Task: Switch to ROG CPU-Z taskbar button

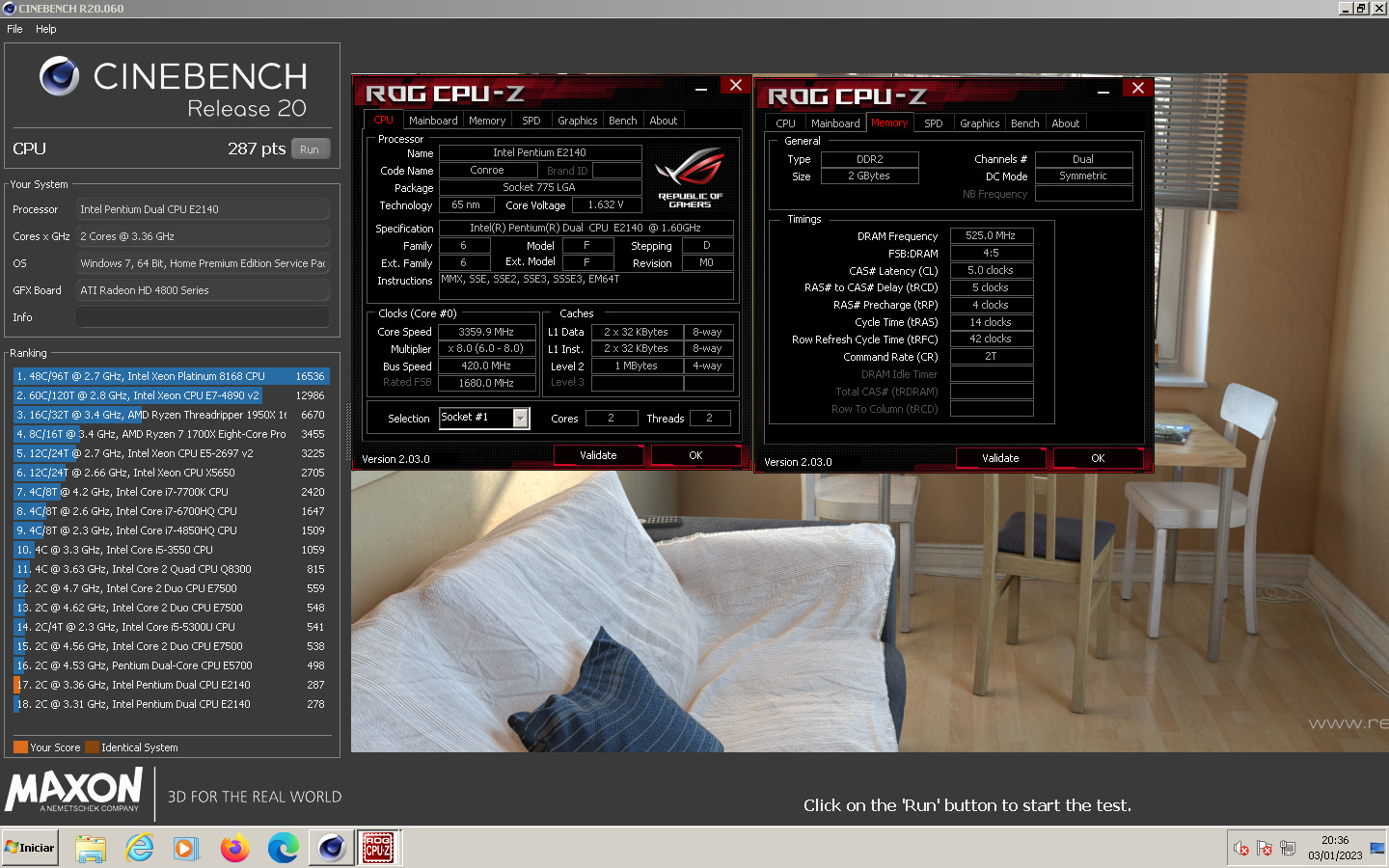Action: (x=378, y=848)
